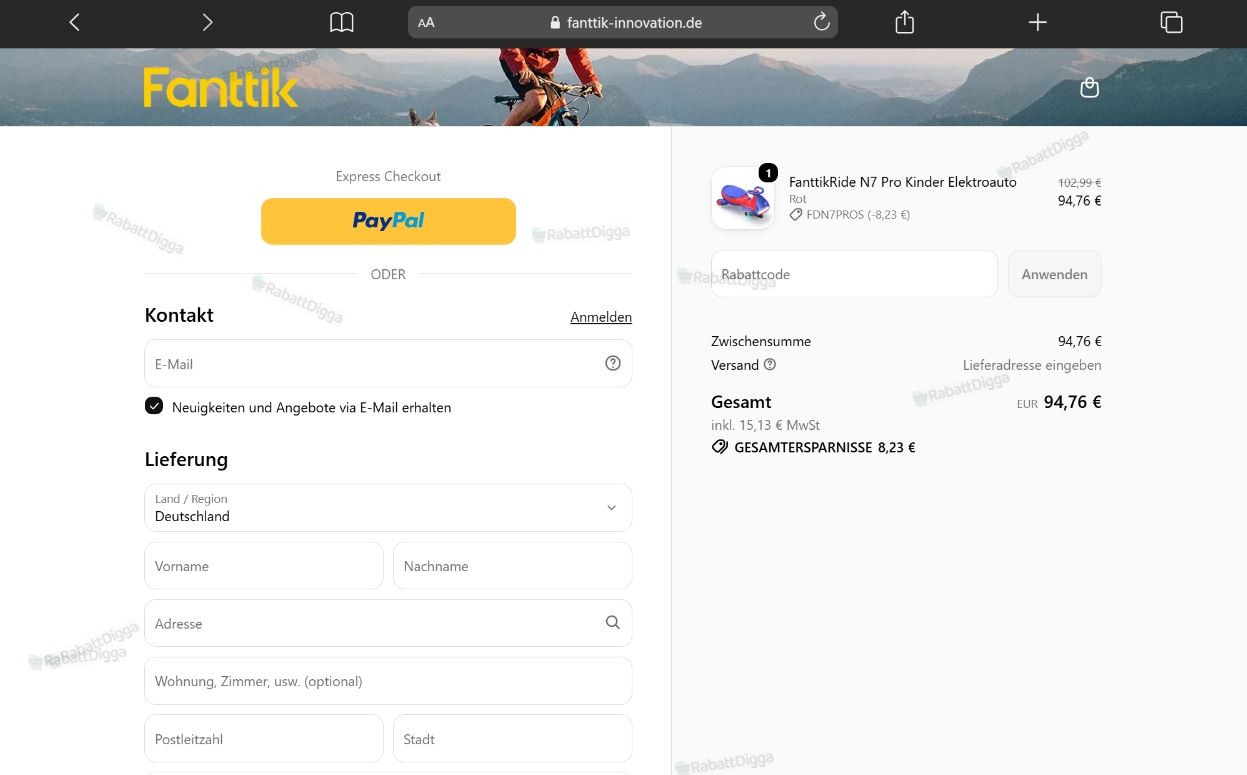Click the GESAMTERSPARNISSE 8,23 € text
Screen dimensions: 1247x775
pos(825,448)
